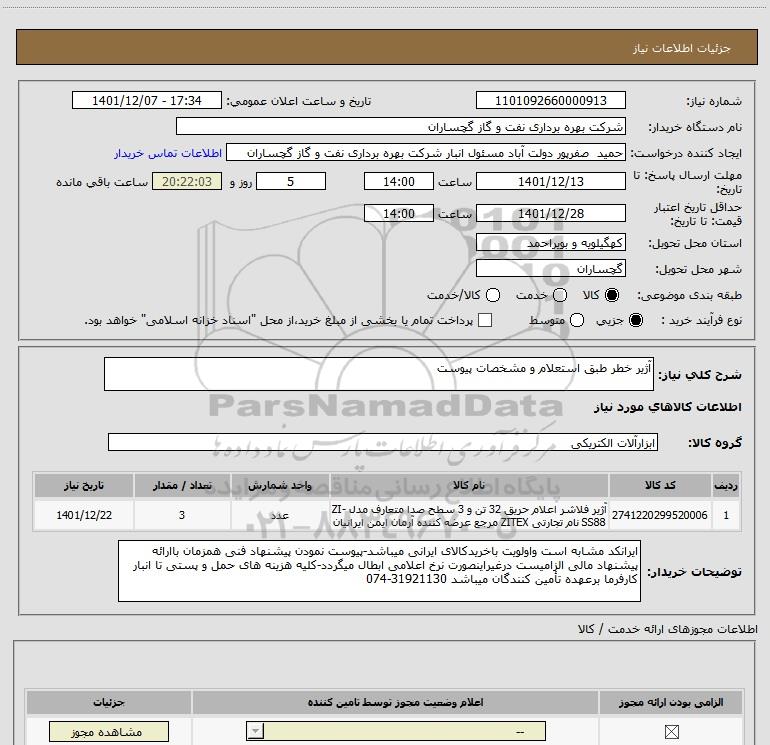Click the response deadline date 1401/12/13

click(x=550, y=181)
